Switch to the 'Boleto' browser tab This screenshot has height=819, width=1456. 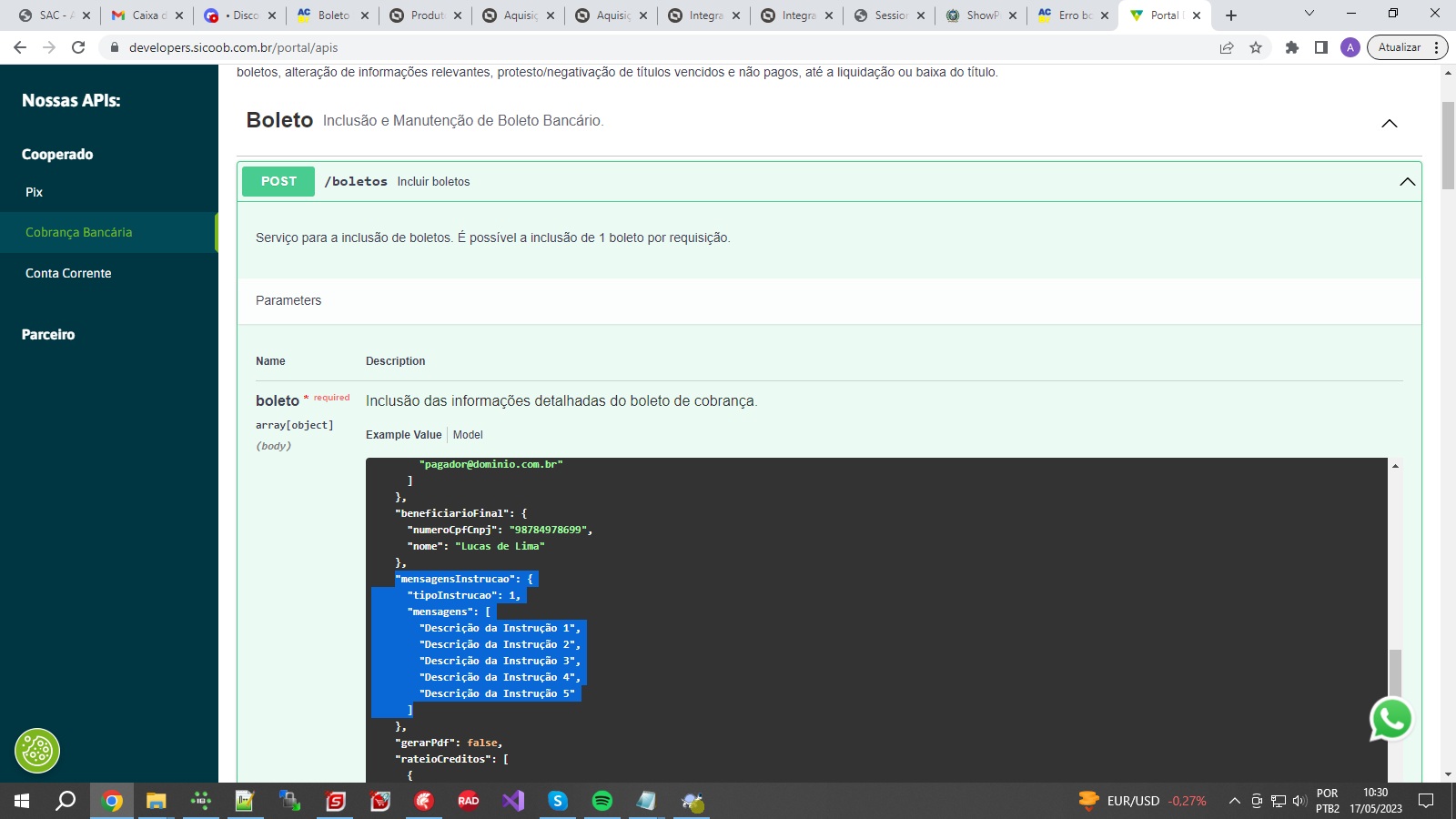[x=331, y=15]
